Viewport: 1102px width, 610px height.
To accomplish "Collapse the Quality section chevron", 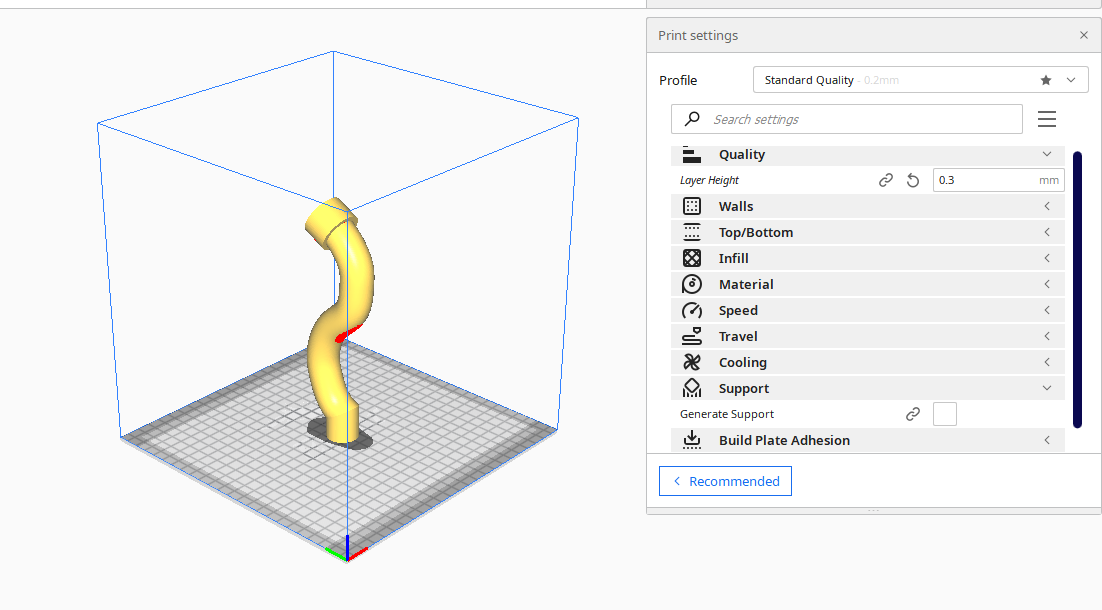I will pyautogui.click(x=1046, y=155).
